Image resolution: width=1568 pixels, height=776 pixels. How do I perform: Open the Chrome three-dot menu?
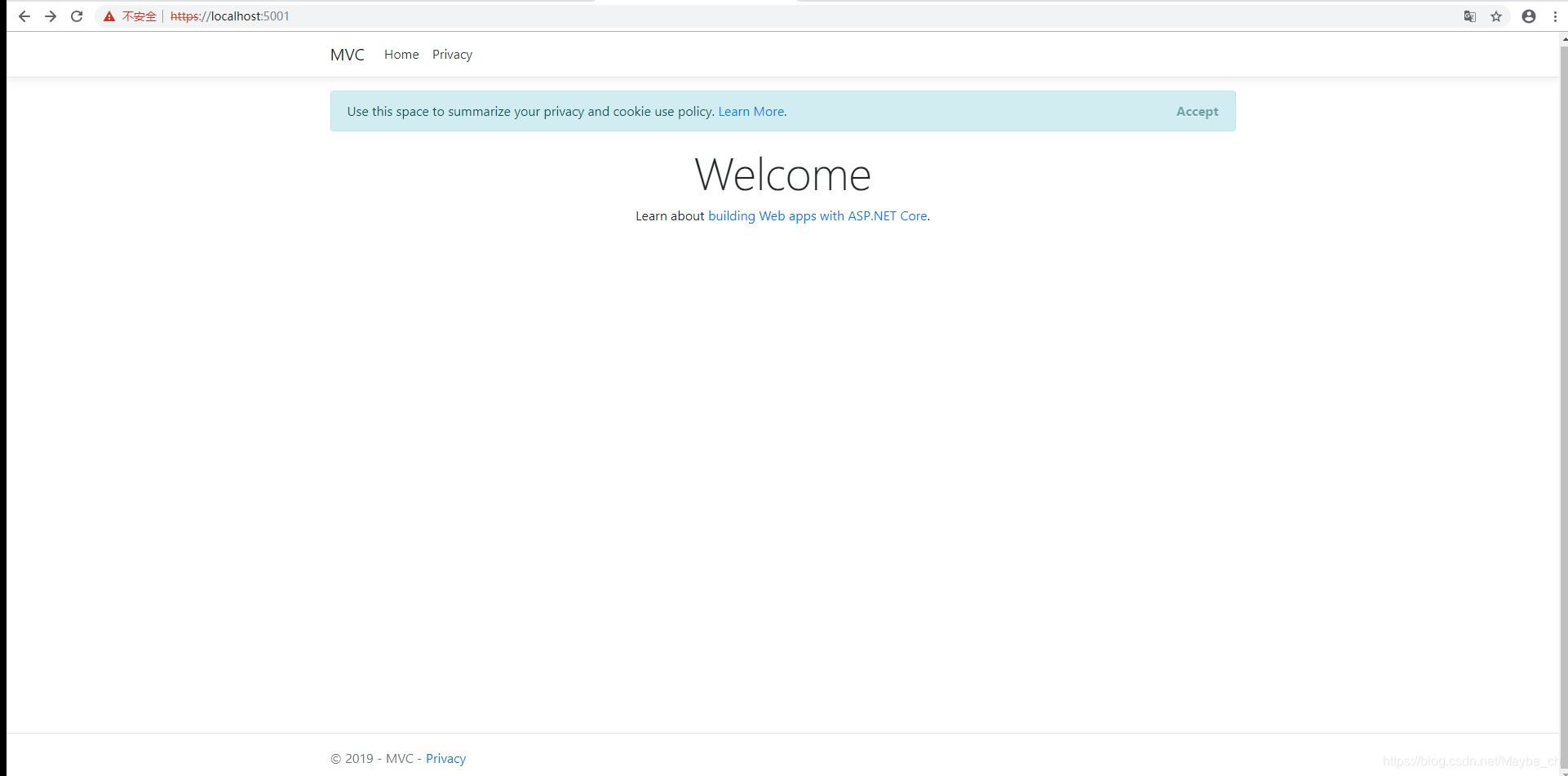pyautogui.click(x=1555, y=16)
